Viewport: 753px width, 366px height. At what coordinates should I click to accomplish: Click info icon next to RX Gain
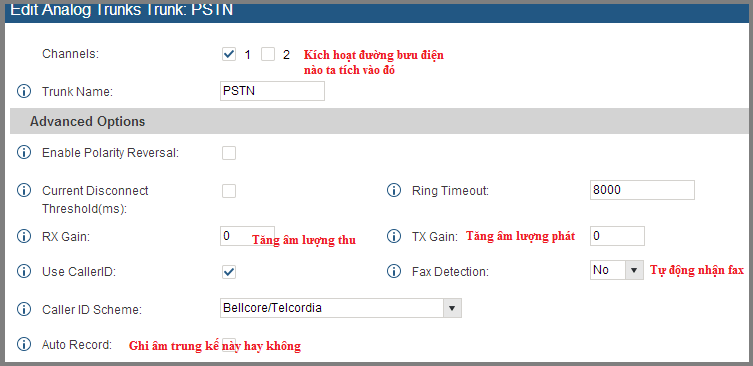coord(24,236)
